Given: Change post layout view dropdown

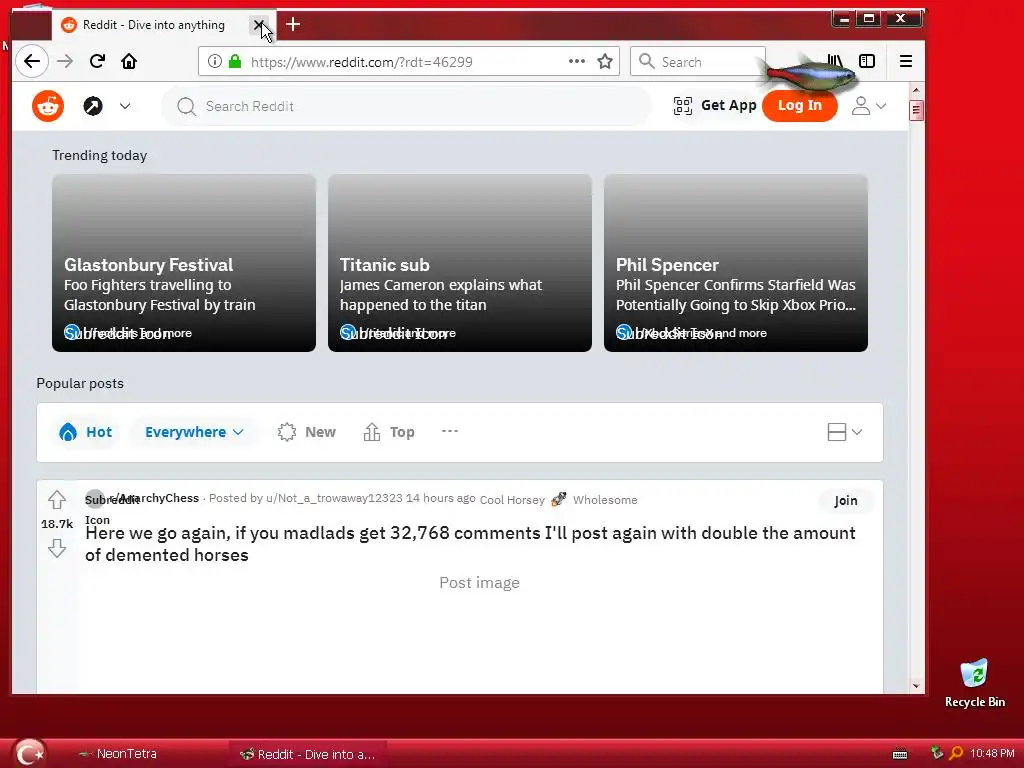Looking at the screenshot, I should [x=844, y=432].
